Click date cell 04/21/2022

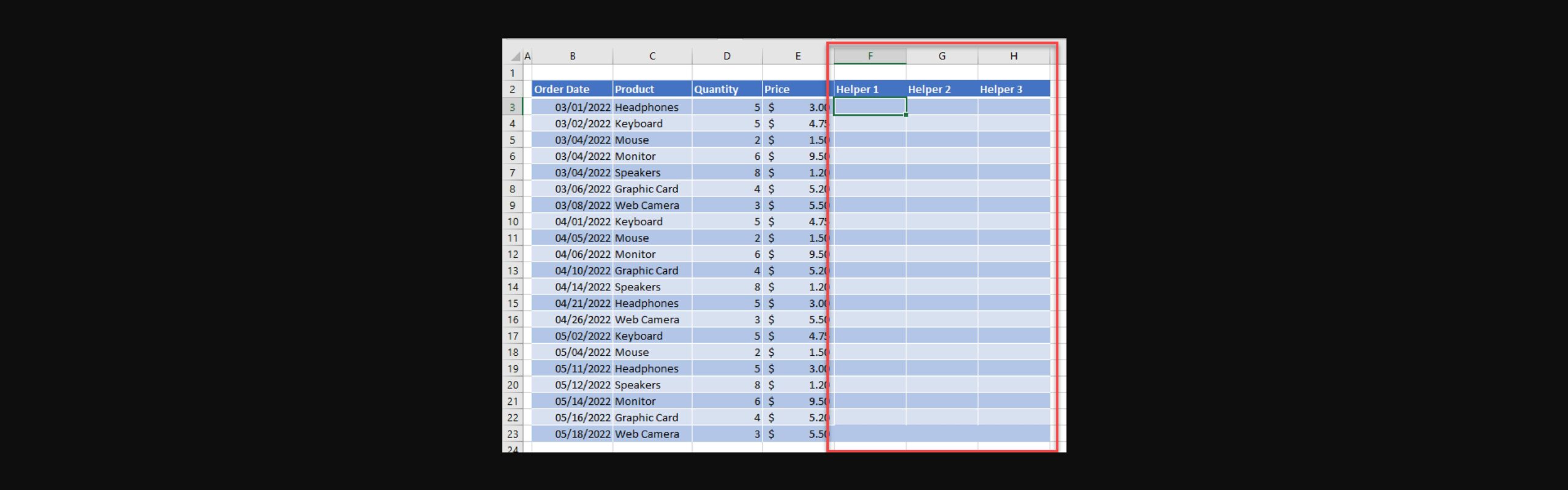[572, 303]
